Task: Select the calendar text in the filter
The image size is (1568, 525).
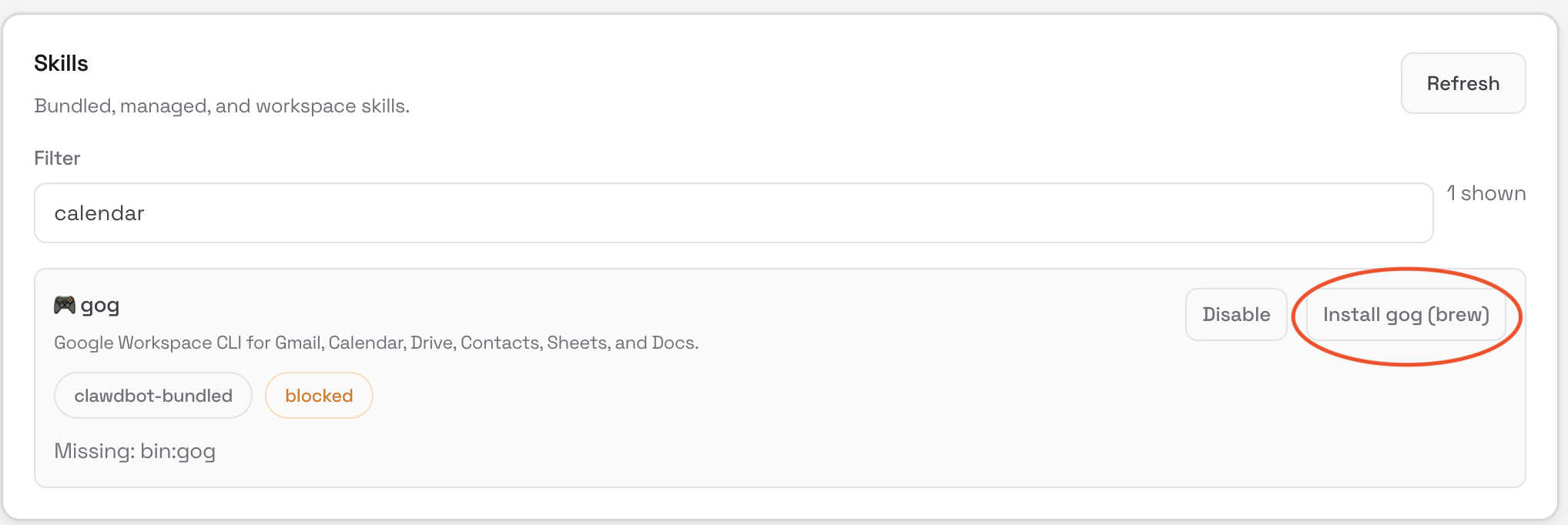Action: 99,213
